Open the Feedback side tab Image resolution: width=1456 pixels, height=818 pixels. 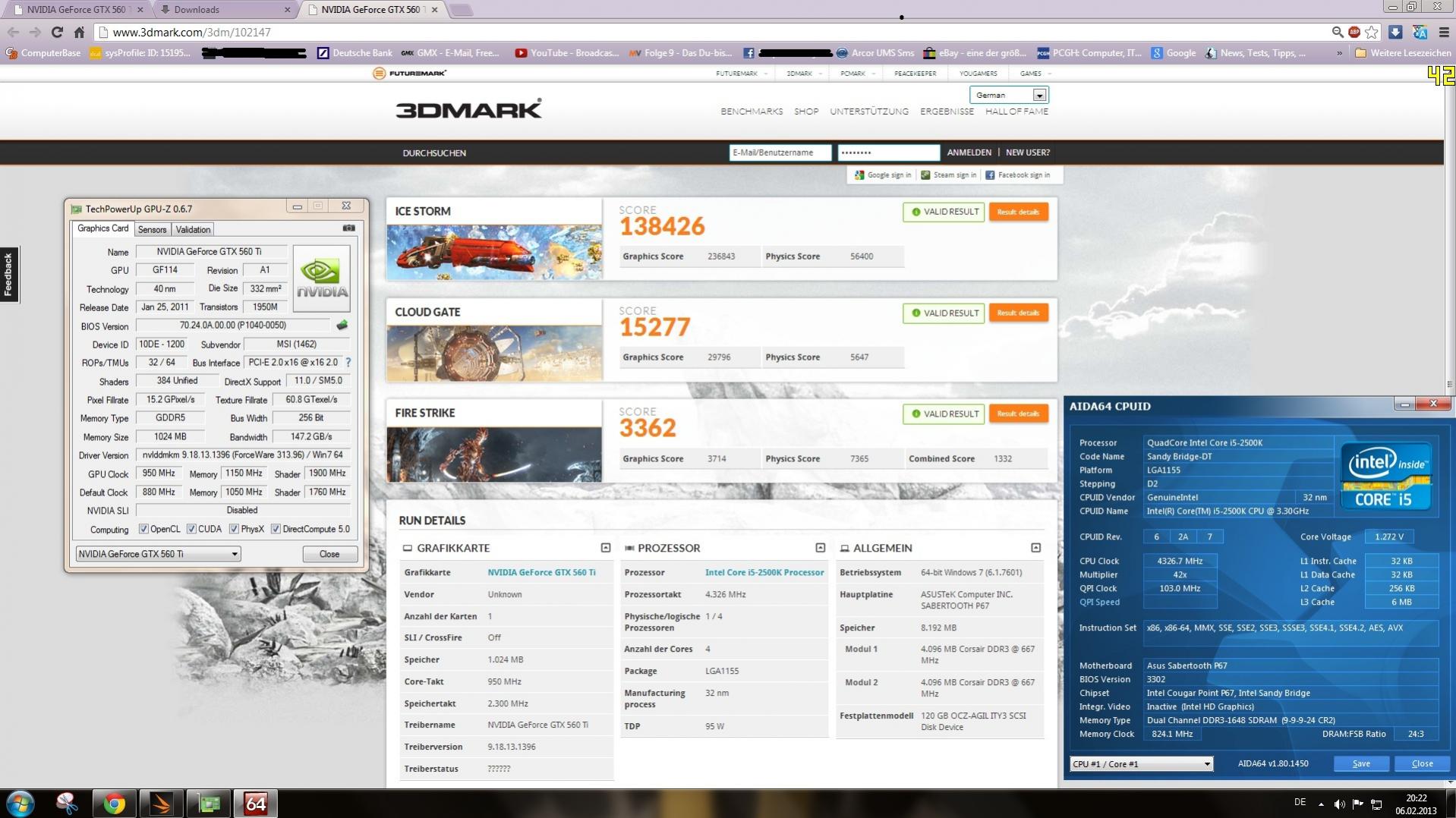[8, 275]
